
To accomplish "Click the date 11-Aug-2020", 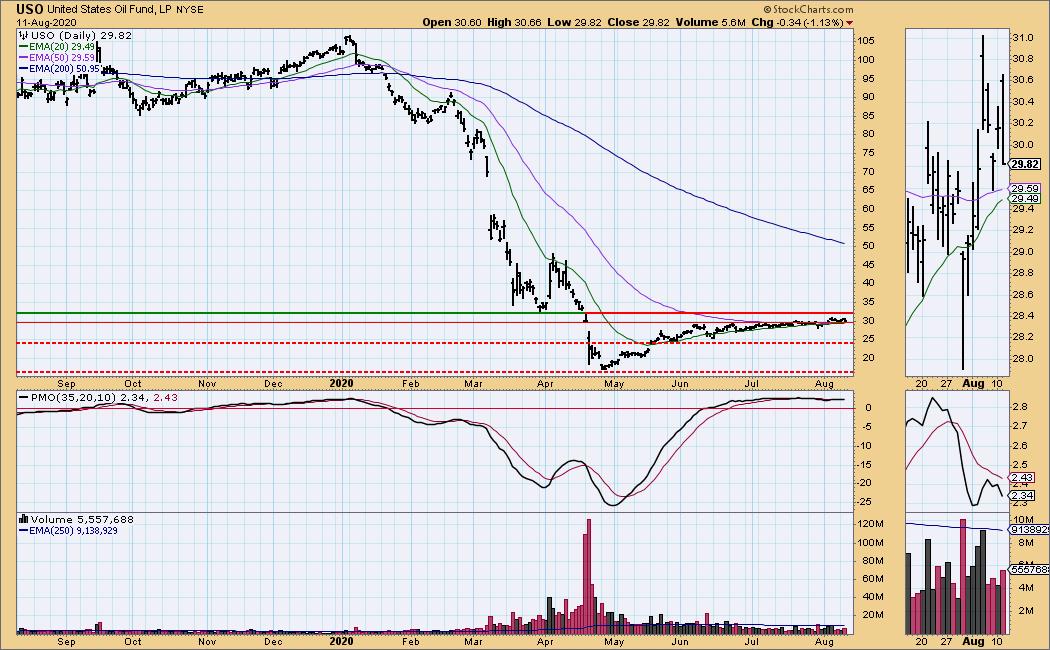I will coord(47,22).
